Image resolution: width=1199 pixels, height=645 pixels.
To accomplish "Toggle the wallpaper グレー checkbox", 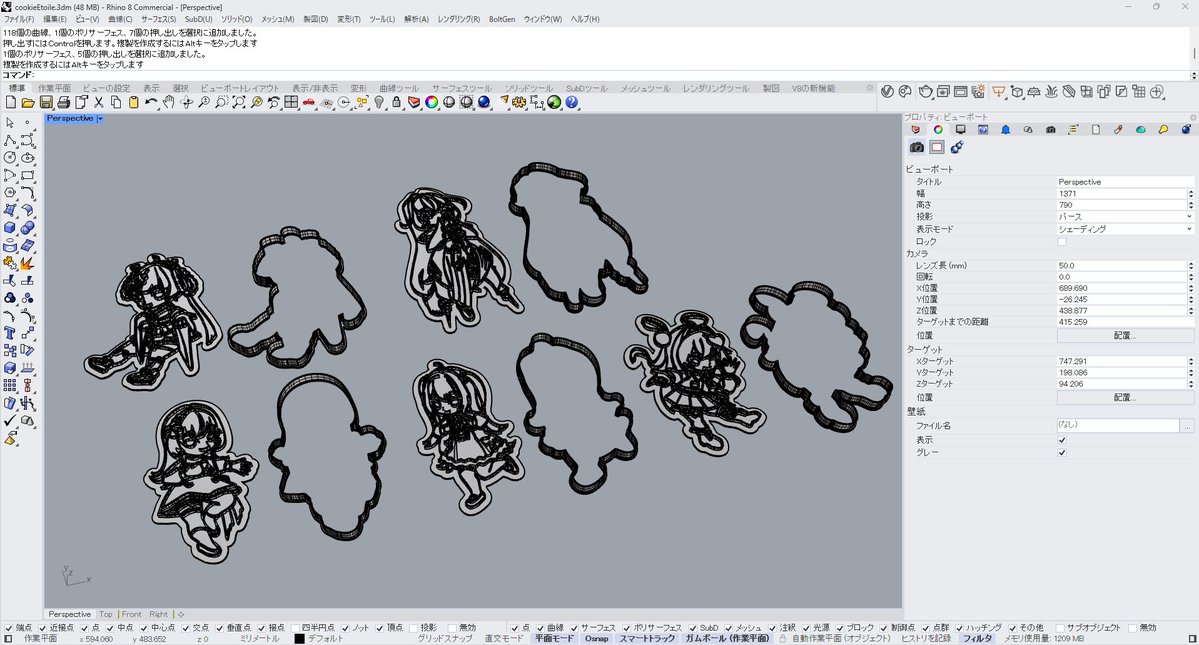I will 1062,452.
